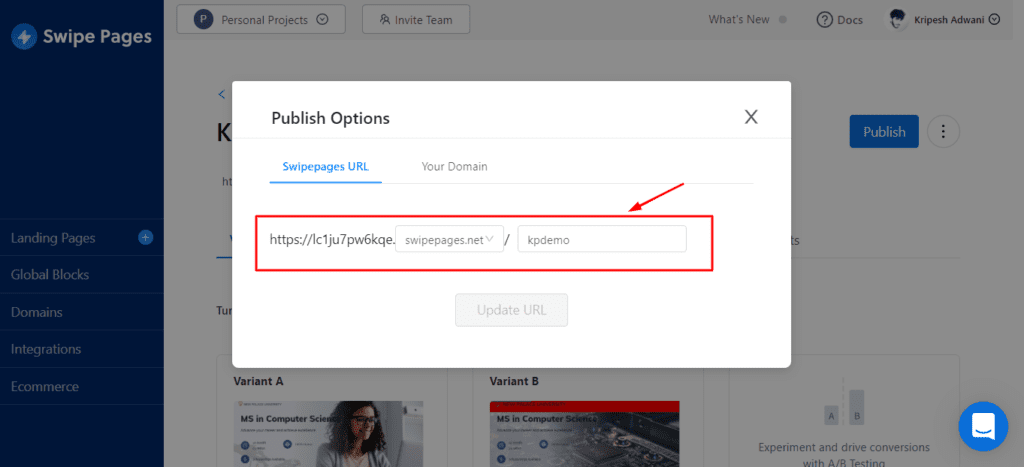Expand the Kripesh Adwani account menu
Image resolution: width=1024 pixels, height=467 pixels.
(995, 20)
